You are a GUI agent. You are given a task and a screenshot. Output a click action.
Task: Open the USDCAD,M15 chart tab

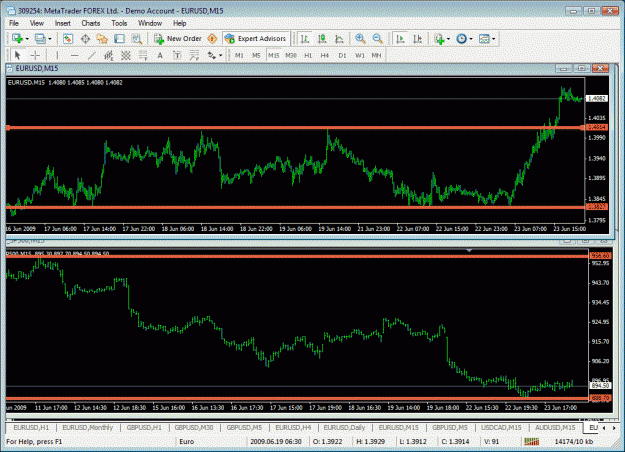click(x=501, y=427)
